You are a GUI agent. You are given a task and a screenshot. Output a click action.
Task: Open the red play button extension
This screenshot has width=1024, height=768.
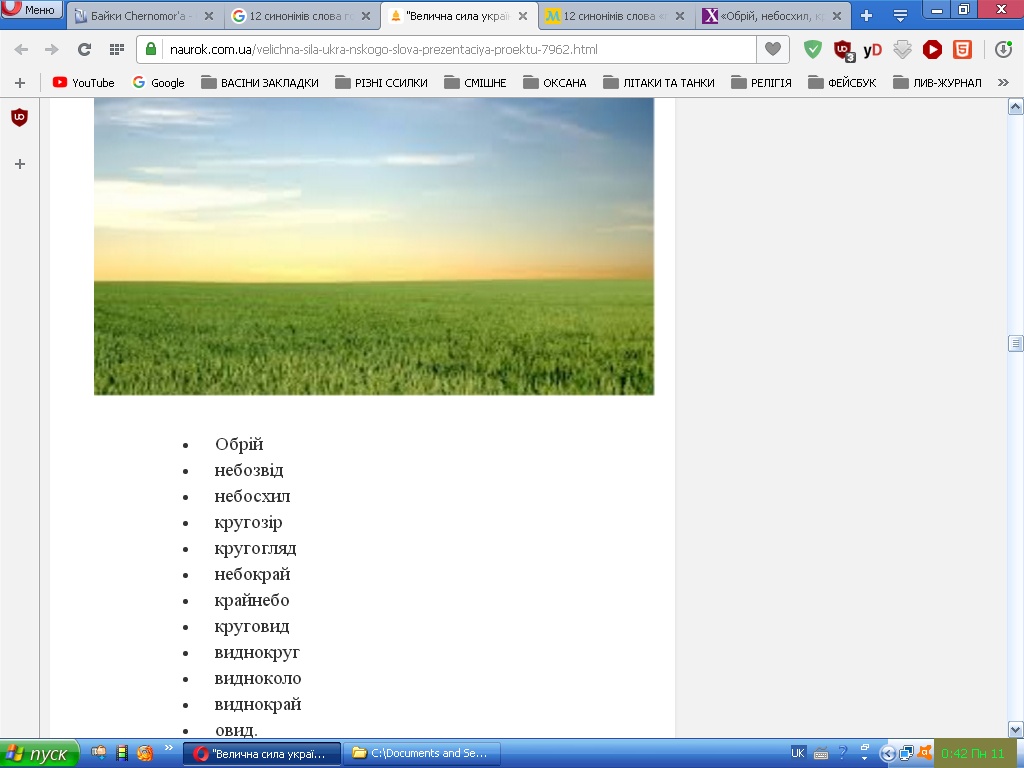pos(932,50)
